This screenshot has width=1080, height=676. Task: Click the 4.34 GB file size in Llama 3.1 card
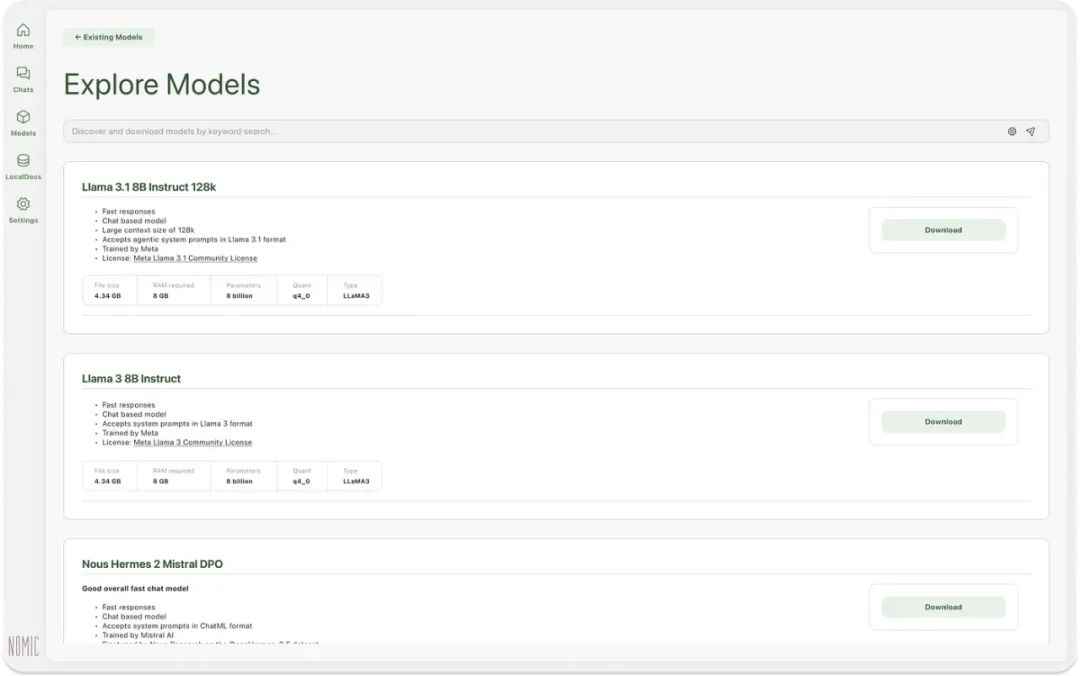click(107, 296)
